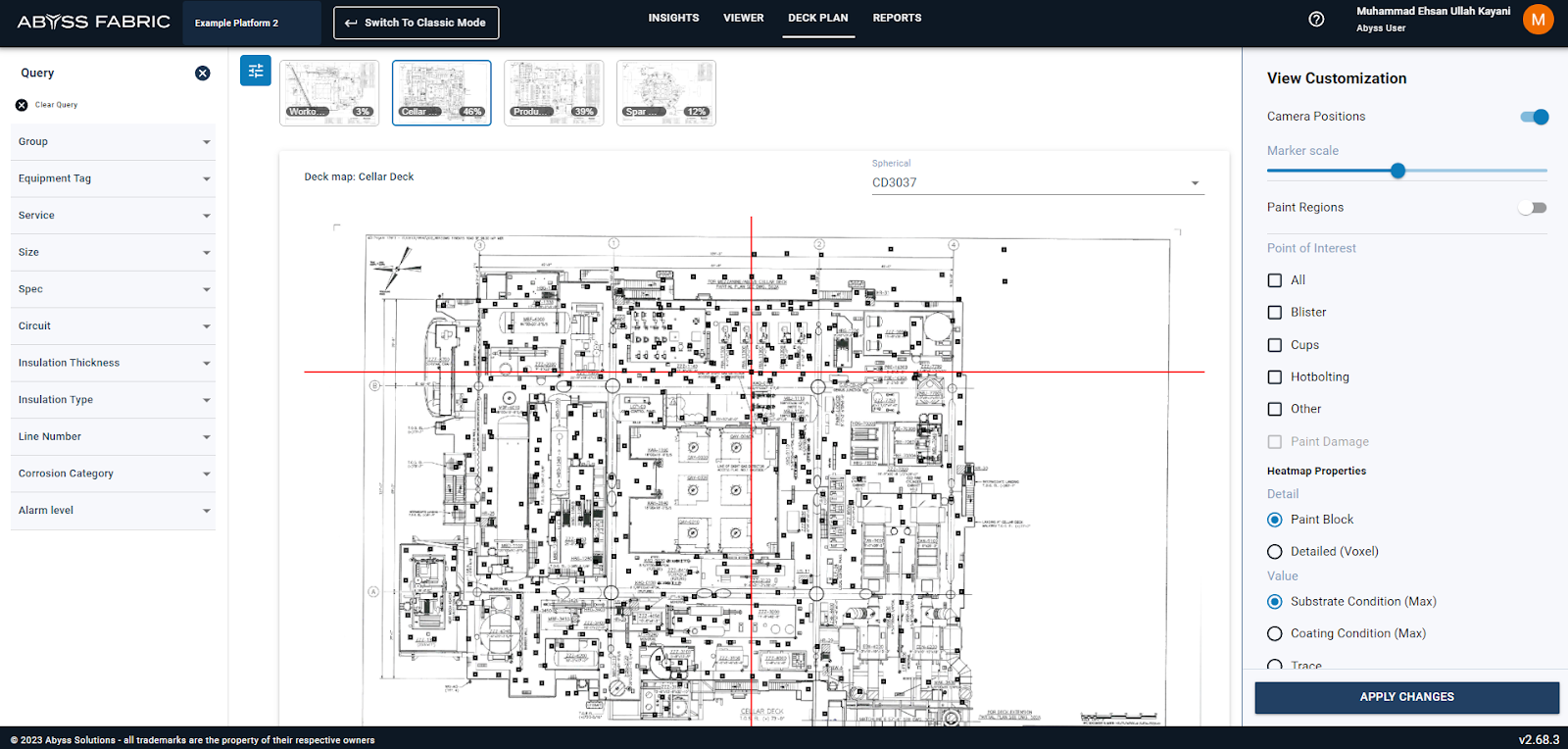Check the Blister point of interest
Screen dimensions: 1568x749
click(x=1275, y=313)
